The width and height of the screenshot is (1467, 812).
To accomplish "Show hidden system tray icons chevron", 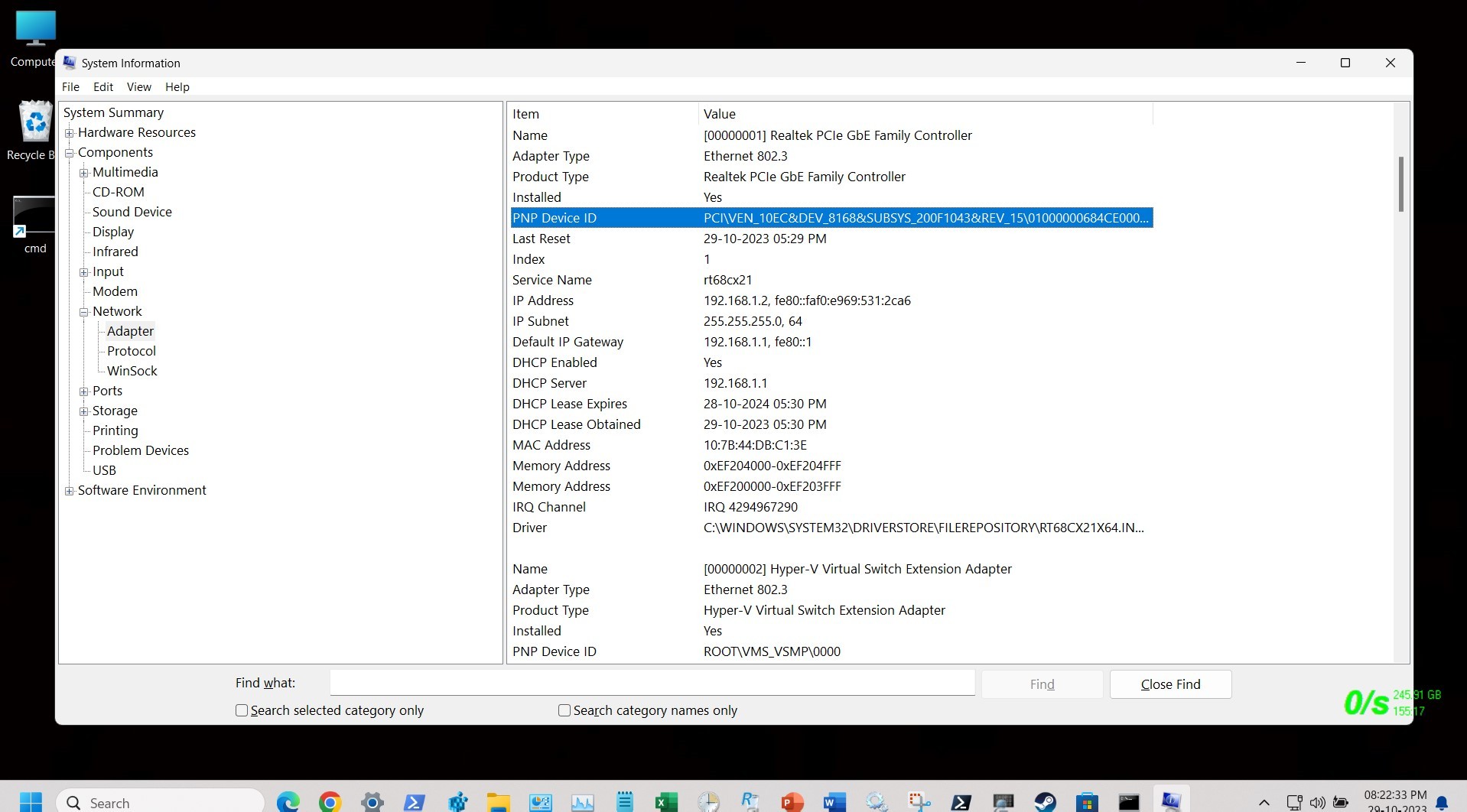I will (1264, 803).
